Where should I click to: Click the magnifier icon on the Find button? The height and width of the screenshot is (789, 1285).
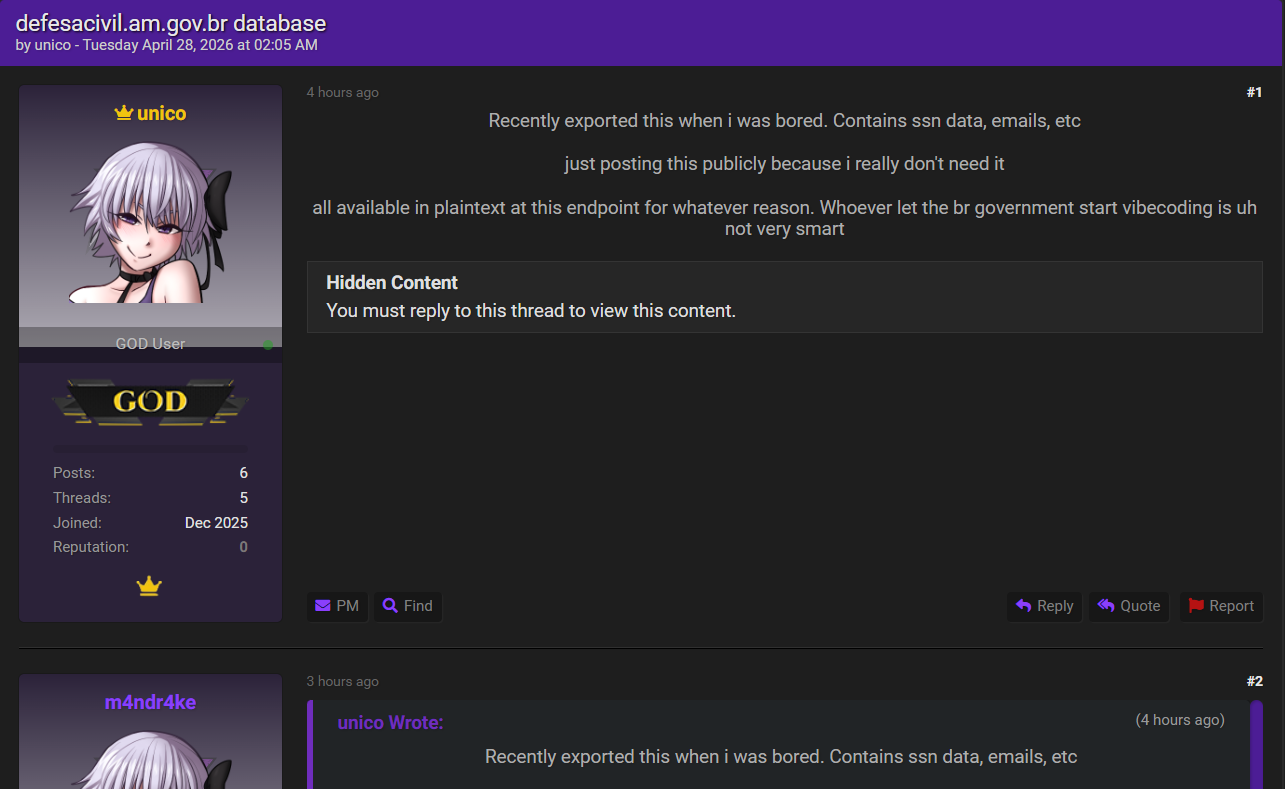(x=390, y=606)
